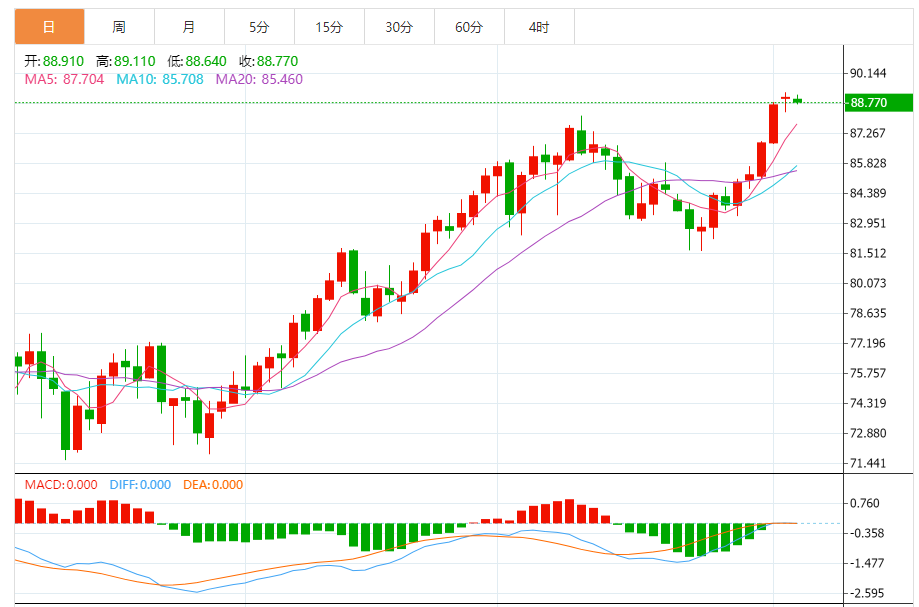Screen dimensions: 919x607
Task: Open the 30分 timeframe tab
Action: coord(399,27)
